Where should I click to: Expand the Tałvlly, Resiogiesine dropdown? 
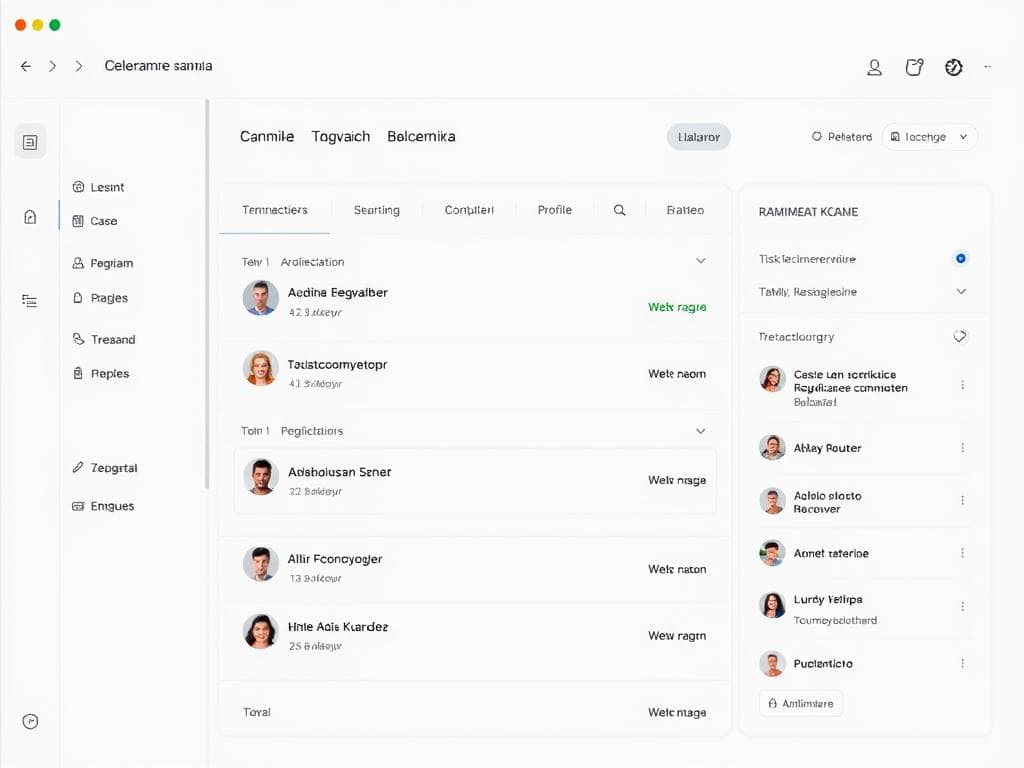961,291
